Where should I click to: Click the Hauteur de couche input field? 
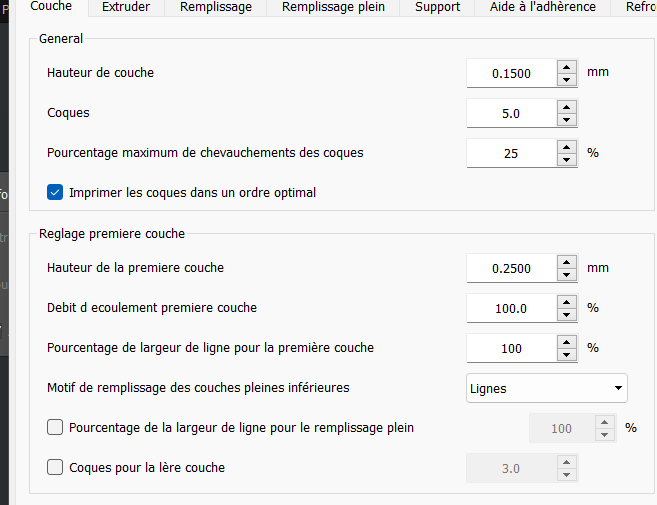(x=511, y=73)
